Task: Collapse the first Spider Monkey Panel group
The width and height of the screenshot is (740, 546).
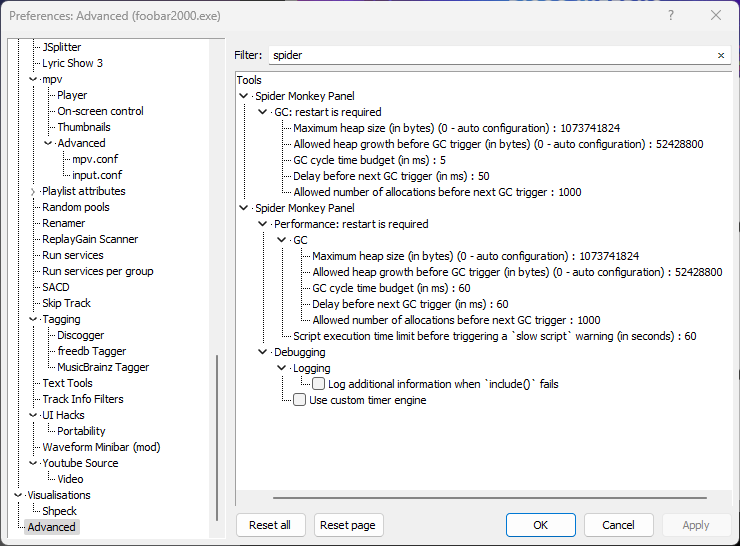Action: tap(244, 96)
